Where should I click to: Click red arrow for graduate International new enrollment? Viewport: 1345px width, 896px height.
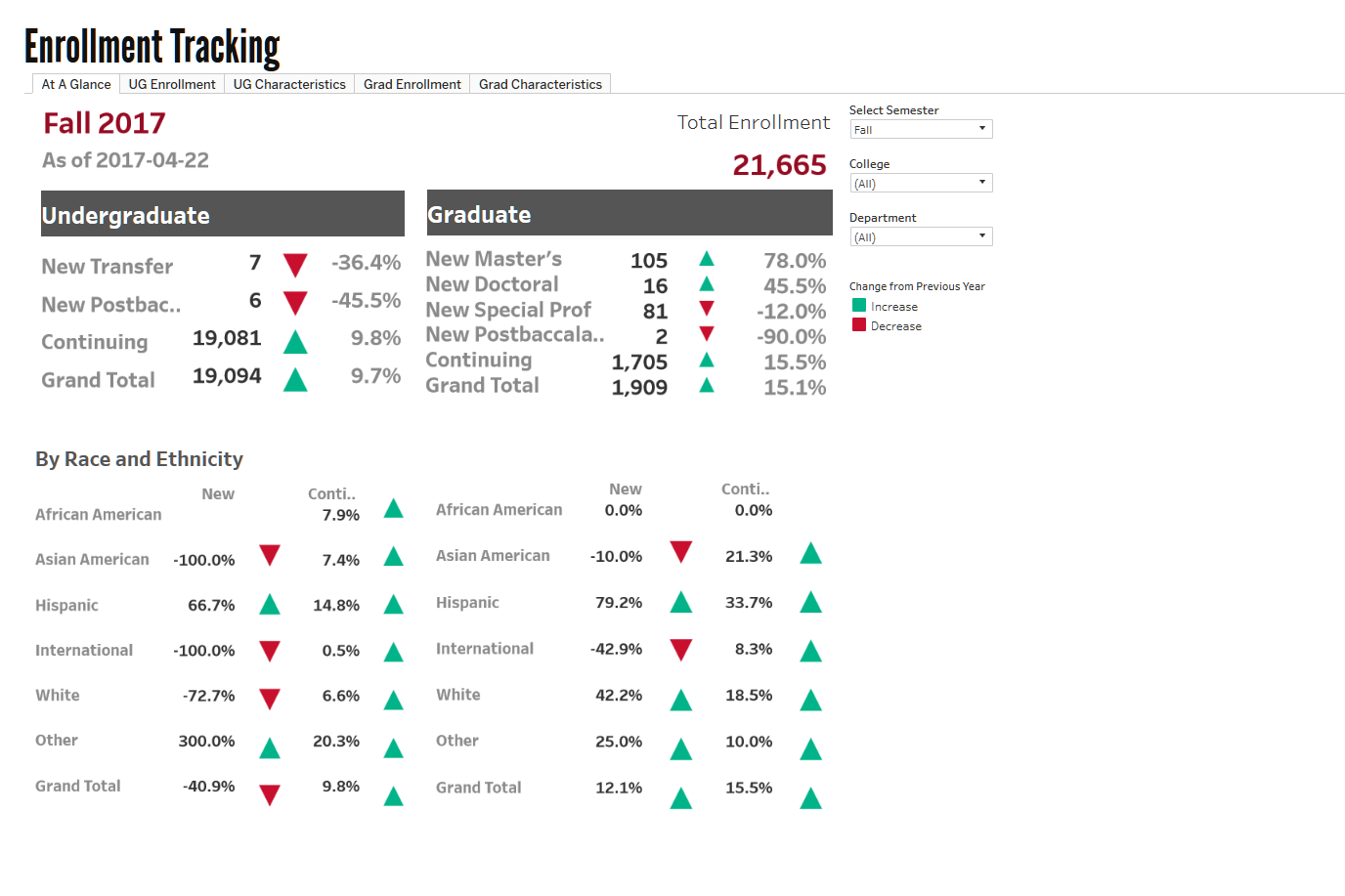click(681, 649)
